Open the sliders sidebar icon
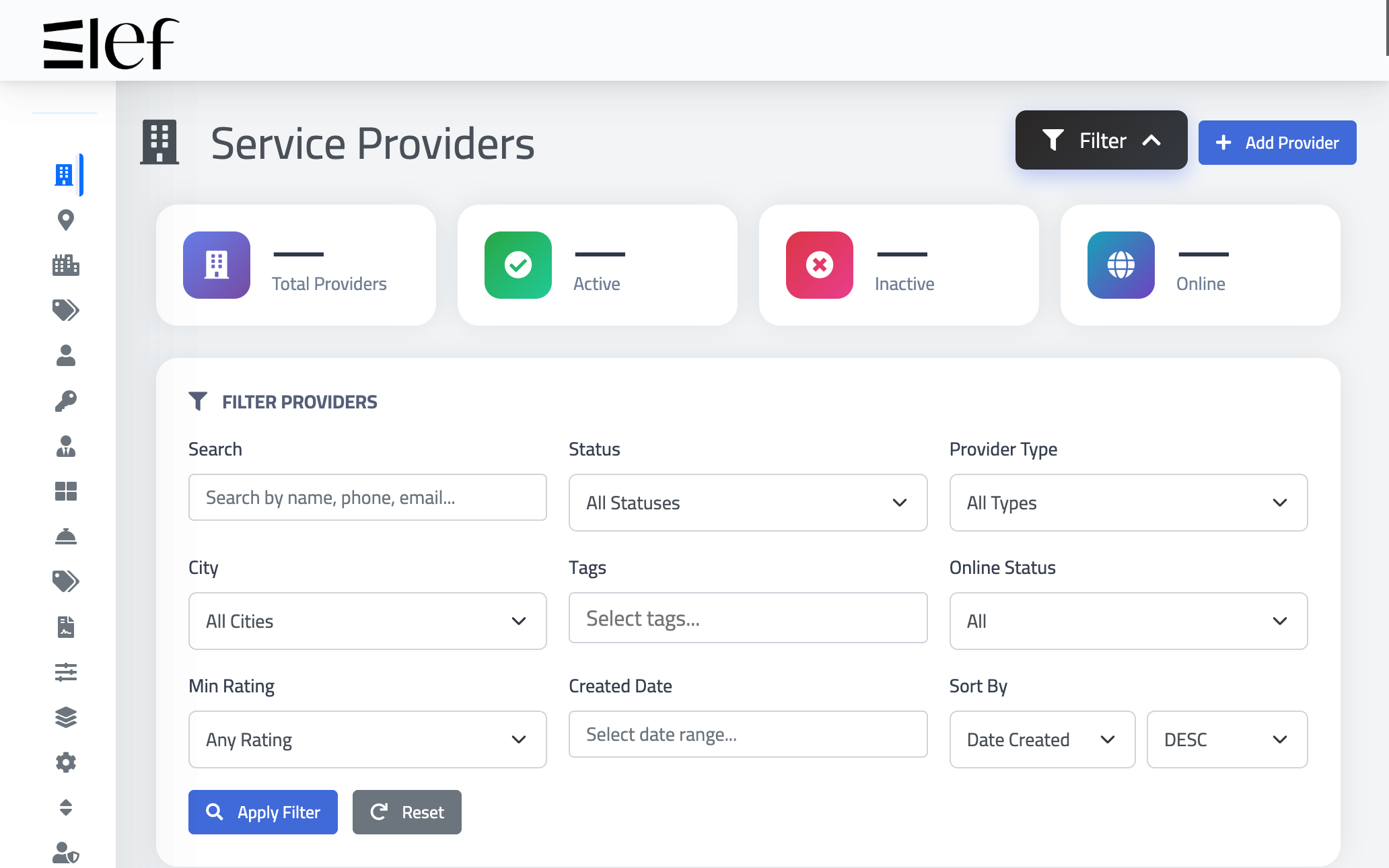Image resolution: width=1389 pixels, height=868 pixels. point(65,672)
